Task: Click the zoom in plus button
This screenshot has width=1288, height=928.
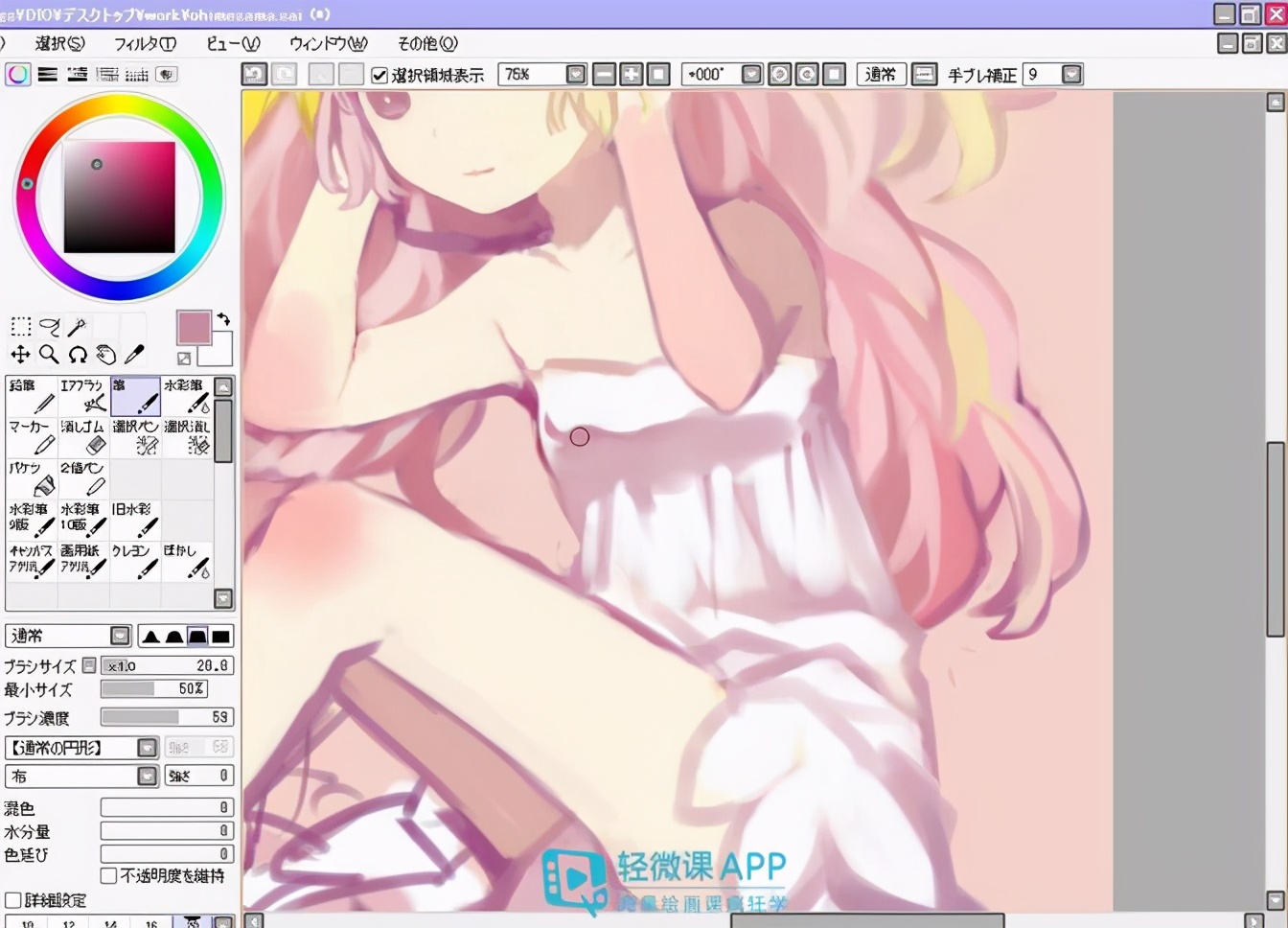Action: [x=631, y=75]
